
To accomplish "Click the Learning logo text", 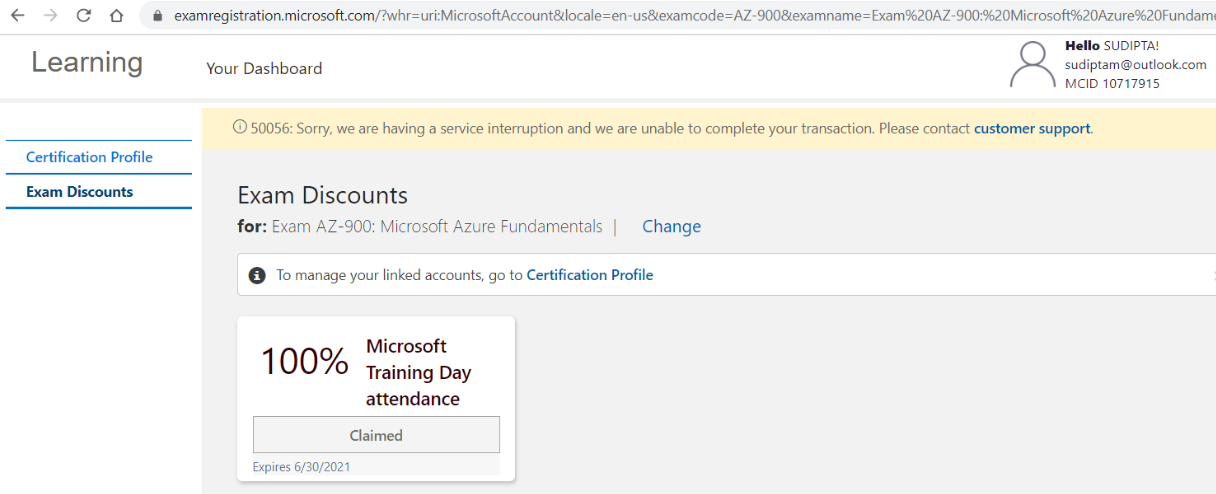I will (x=87, y=62).
